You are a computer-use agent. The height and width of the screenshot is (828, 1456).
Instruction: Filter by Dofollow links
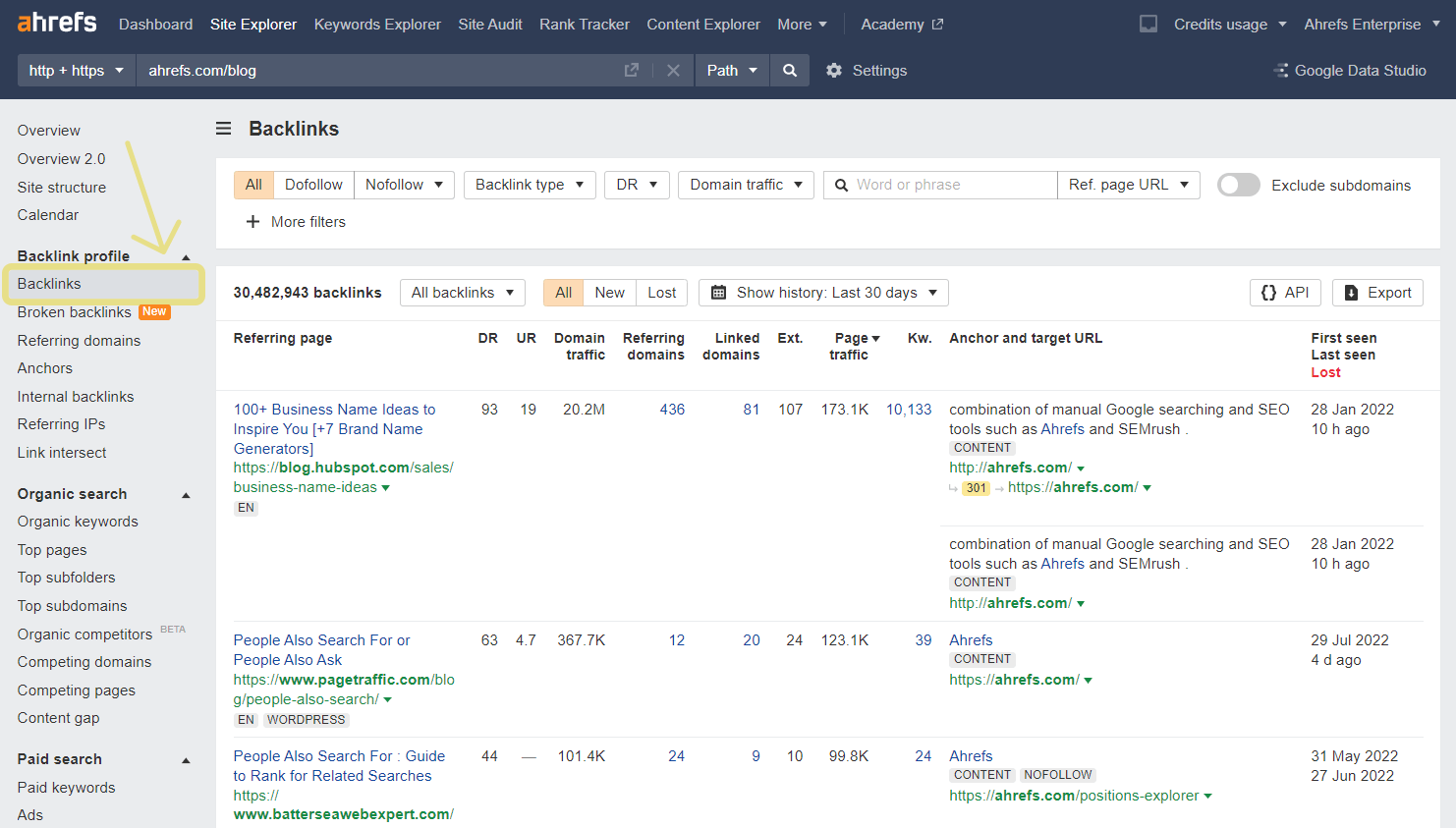[x=313, y=185]
